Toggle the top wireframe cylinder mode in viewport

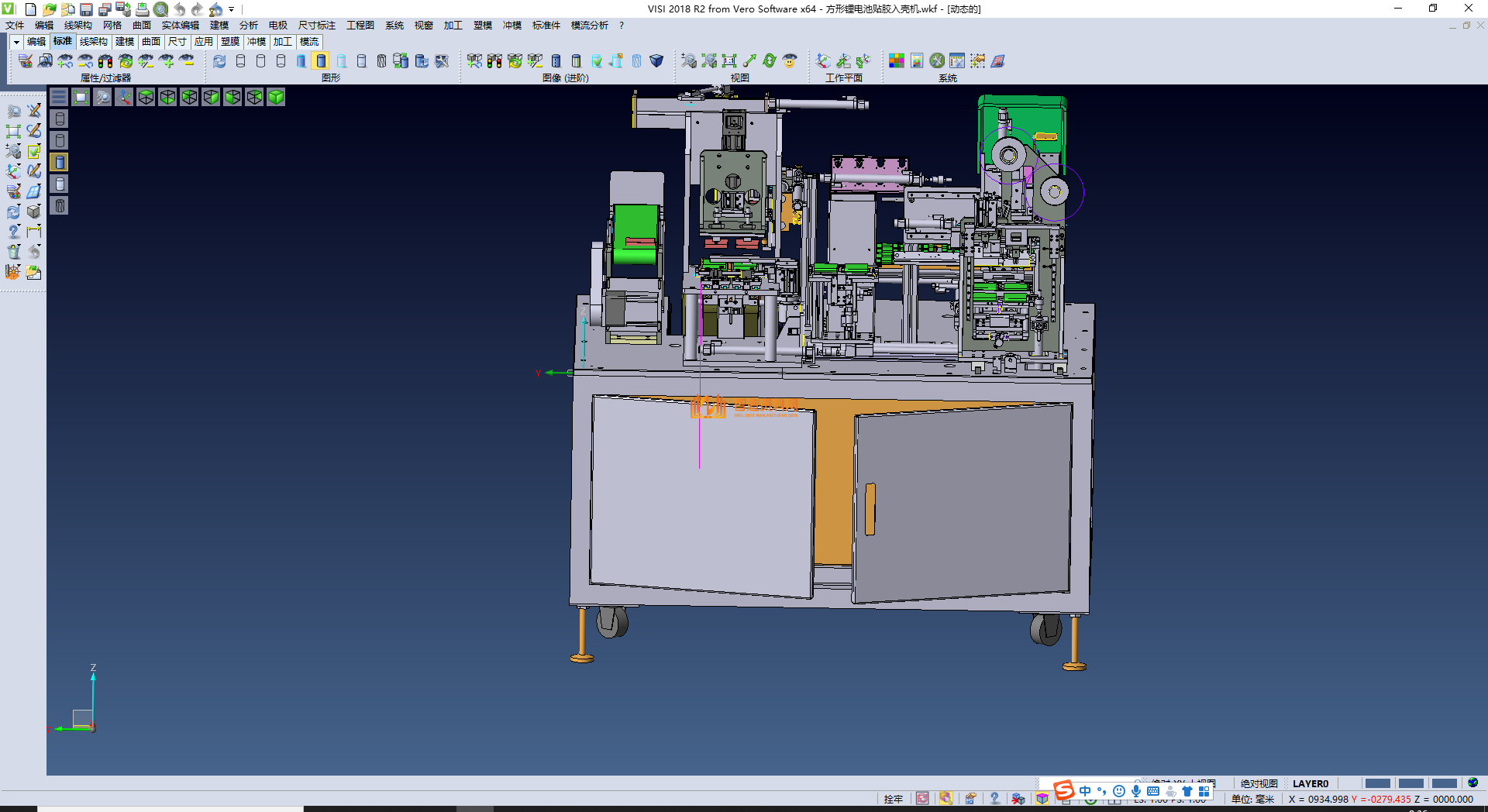point(60,119)
